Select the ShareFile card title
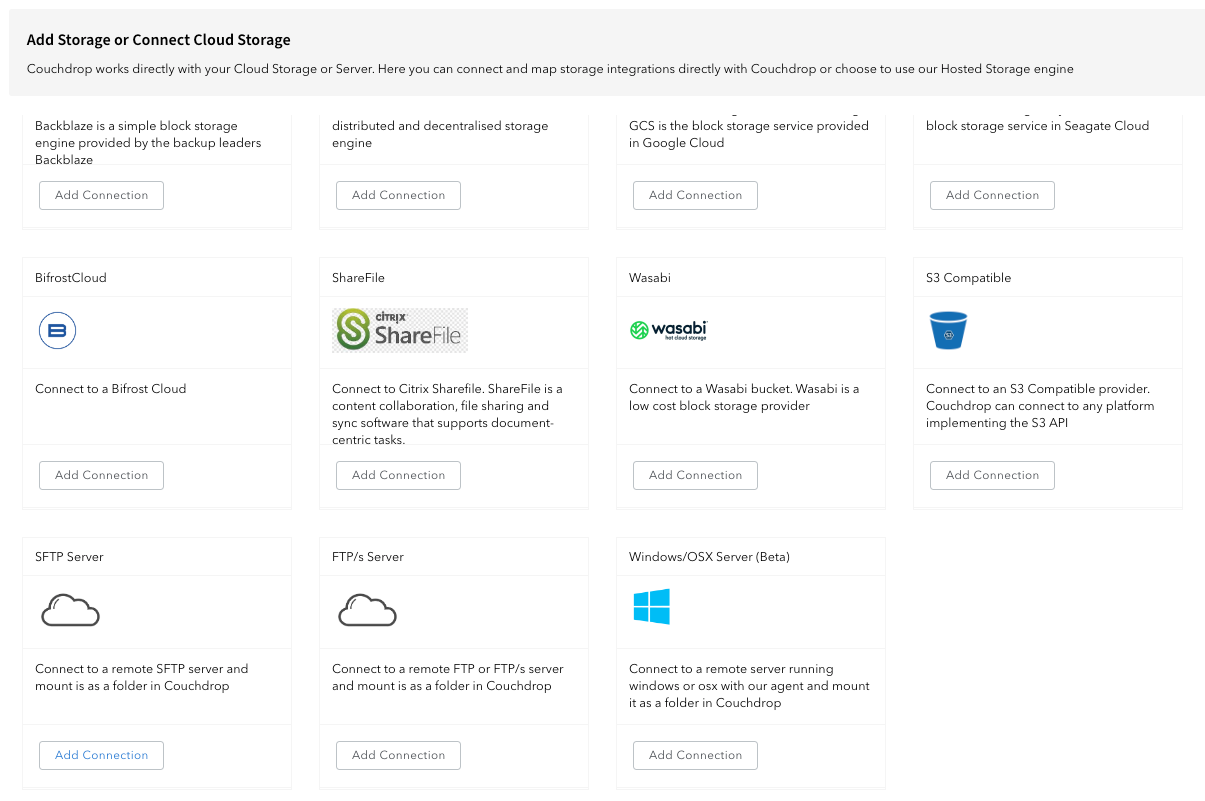 click(358, 278)
